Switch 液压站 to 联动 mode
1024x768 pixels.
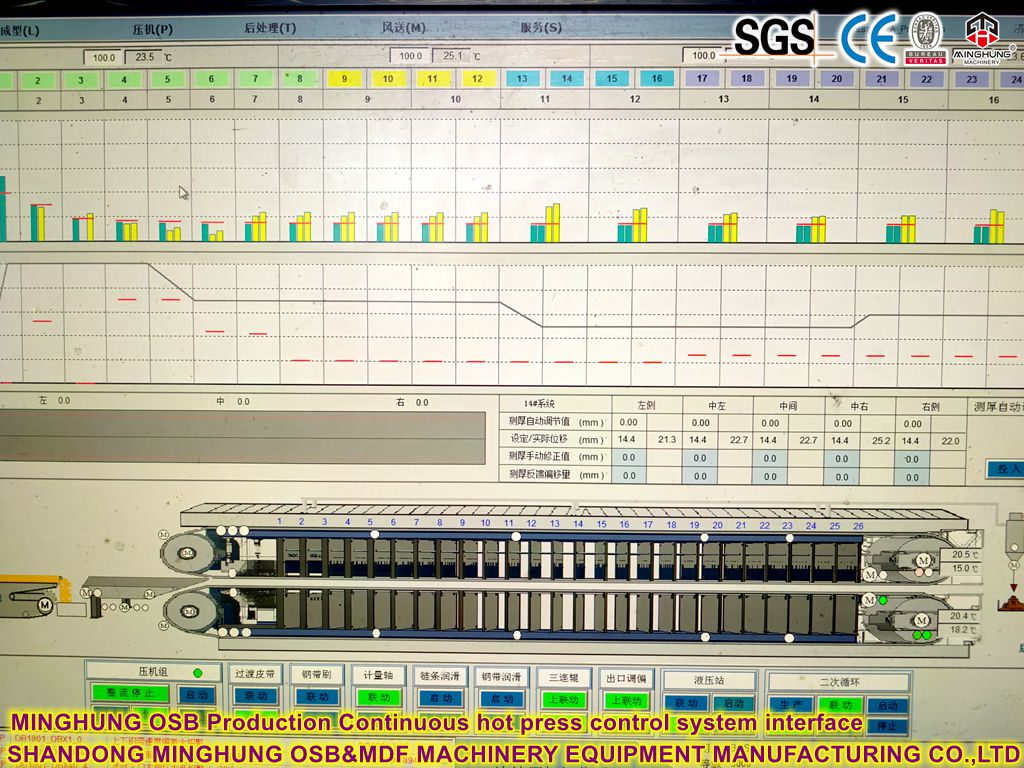pyautogui.click(x=686, y=703)
